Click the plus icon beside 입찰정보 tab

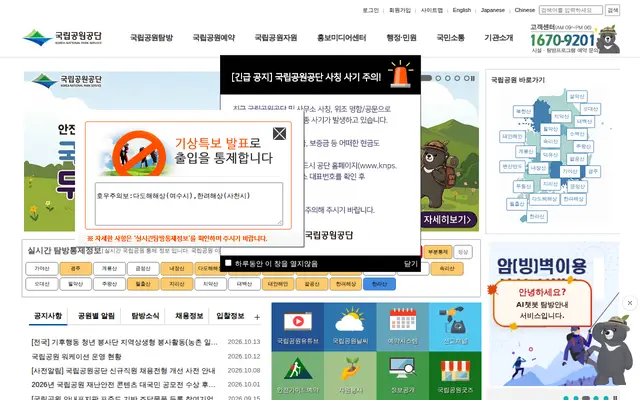pyautogui.click(x=257, y=317)
